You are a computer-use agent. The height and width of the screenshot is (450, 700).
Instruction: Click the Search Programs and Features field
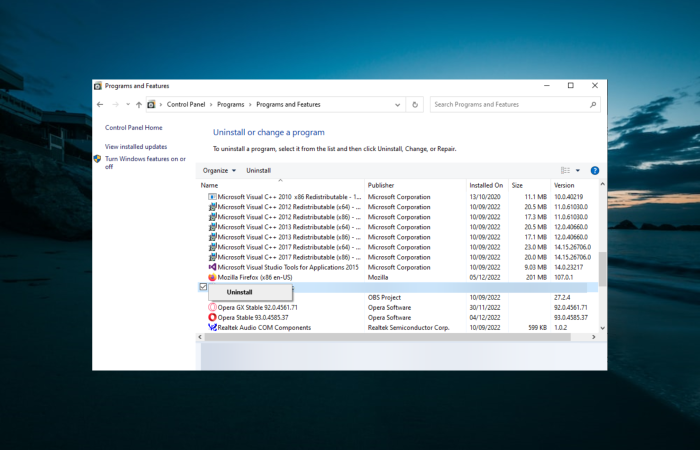click(515, 104)
